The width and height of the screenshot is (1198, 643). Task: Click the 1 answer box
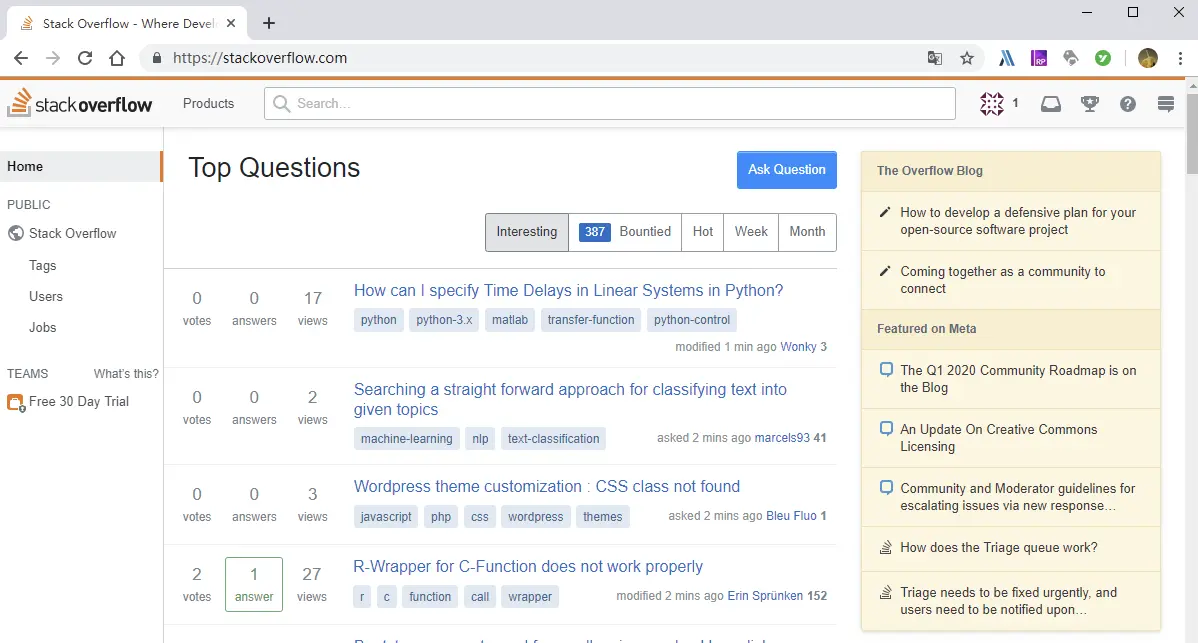tap(254, 584)
